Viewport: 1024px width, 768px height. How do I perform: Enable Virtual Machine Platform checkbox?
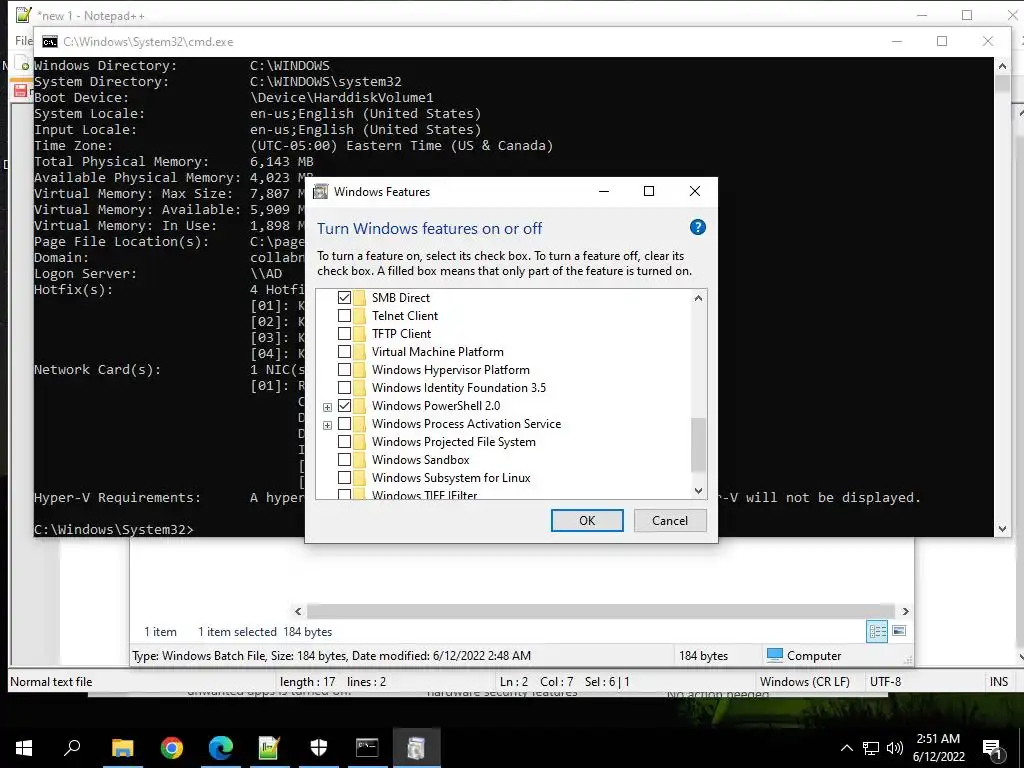click(344, 352)
